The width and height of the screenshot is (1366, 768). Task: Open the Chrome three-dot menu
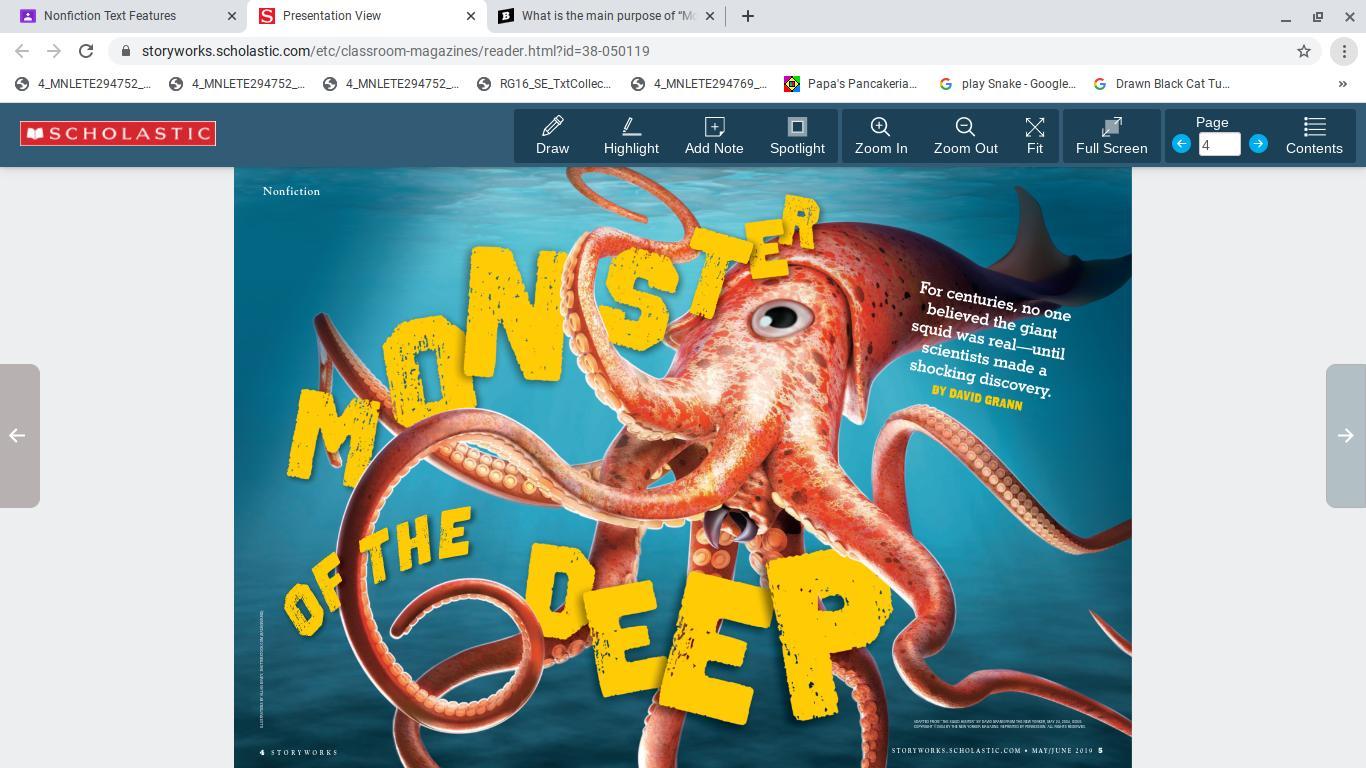coord(1344,51)
